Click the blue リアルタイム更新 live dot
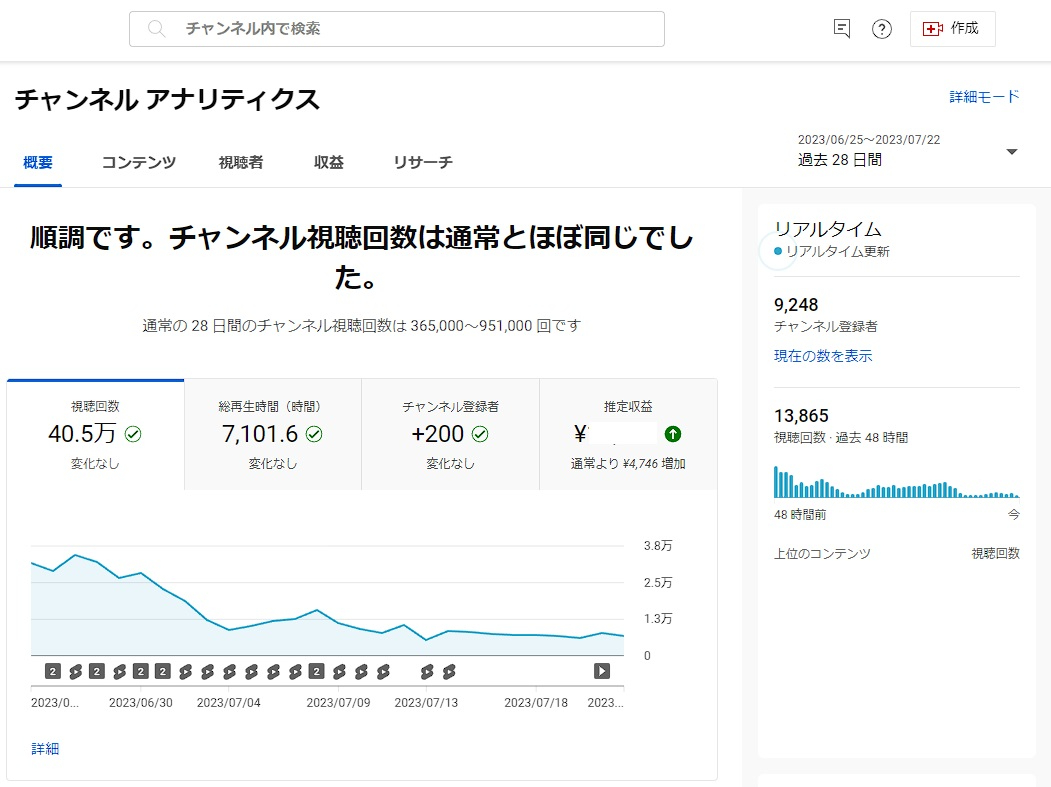1051x787 pixels. click(778, 251)
